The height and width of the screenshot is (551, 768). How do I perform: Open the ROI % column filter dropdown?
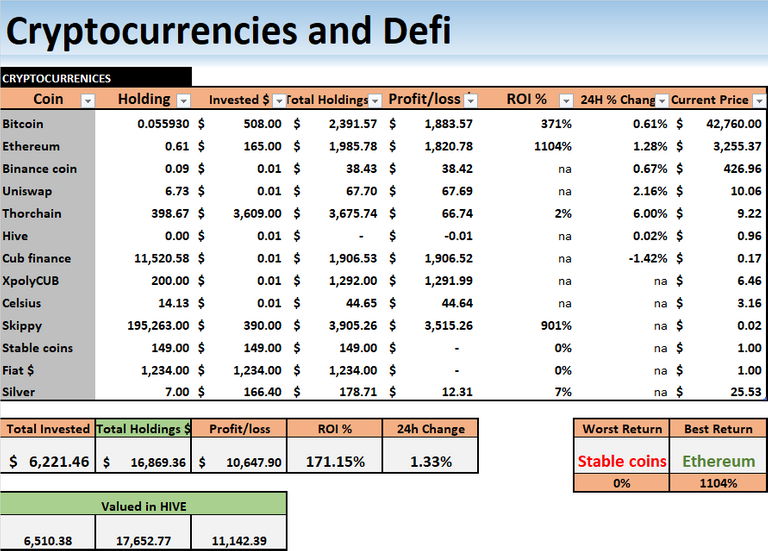(x=566, y=101)
